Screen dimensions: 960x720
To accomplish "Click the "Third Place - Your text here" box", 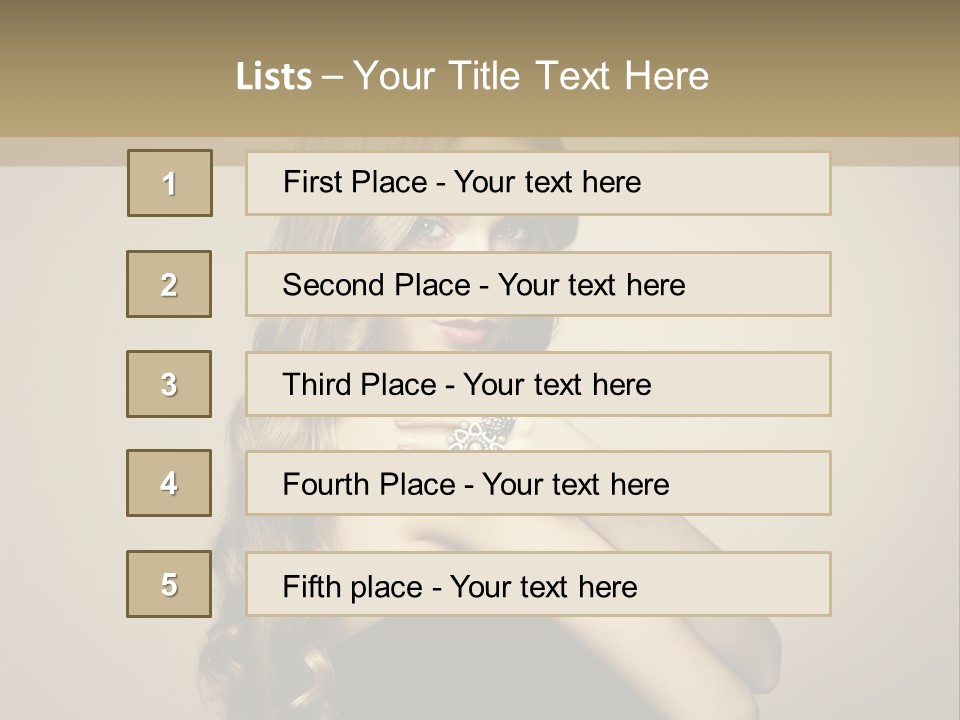I will coord(538,384).
